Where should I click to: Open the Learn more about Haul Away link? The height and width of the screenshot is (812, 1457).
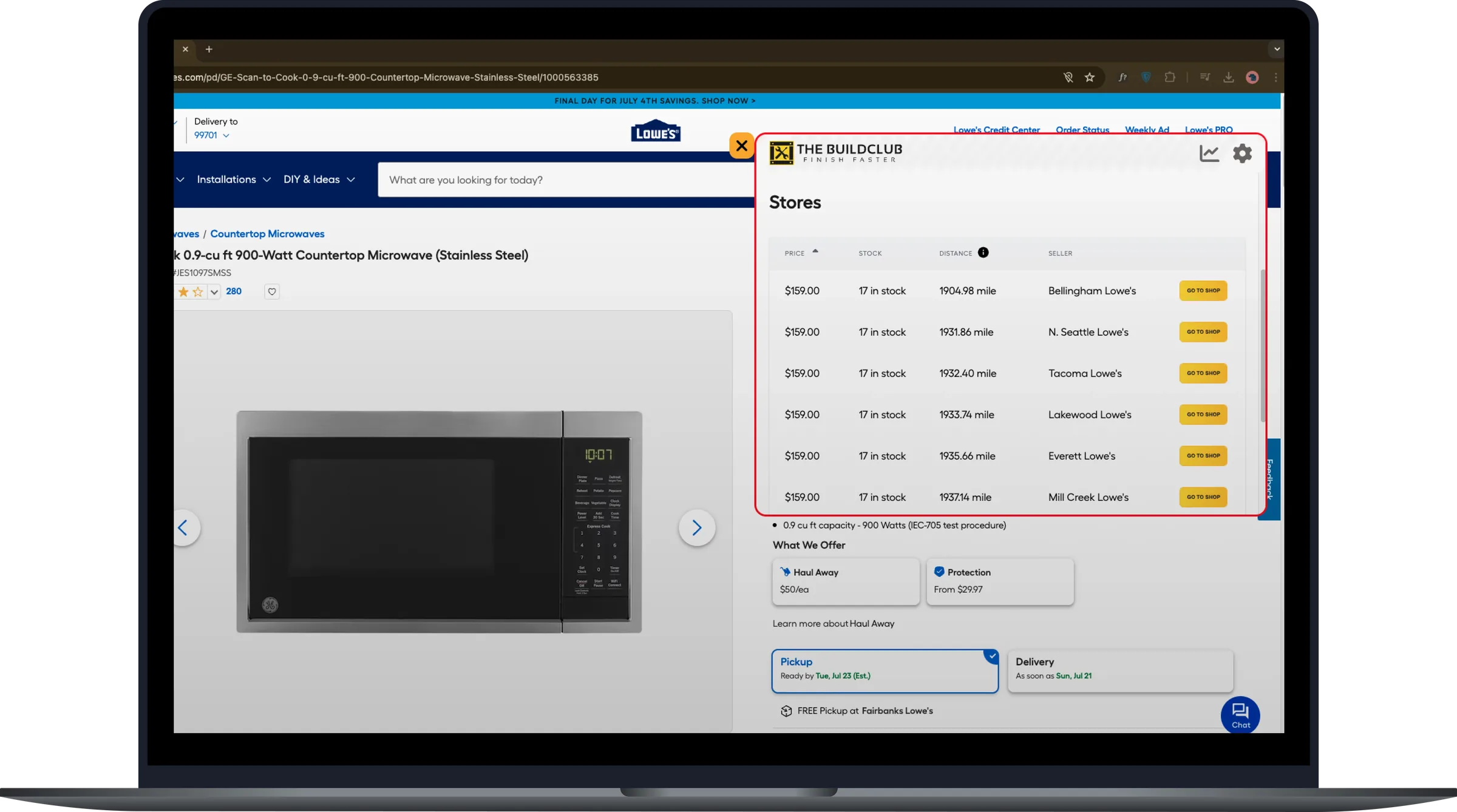coord(833,623)
